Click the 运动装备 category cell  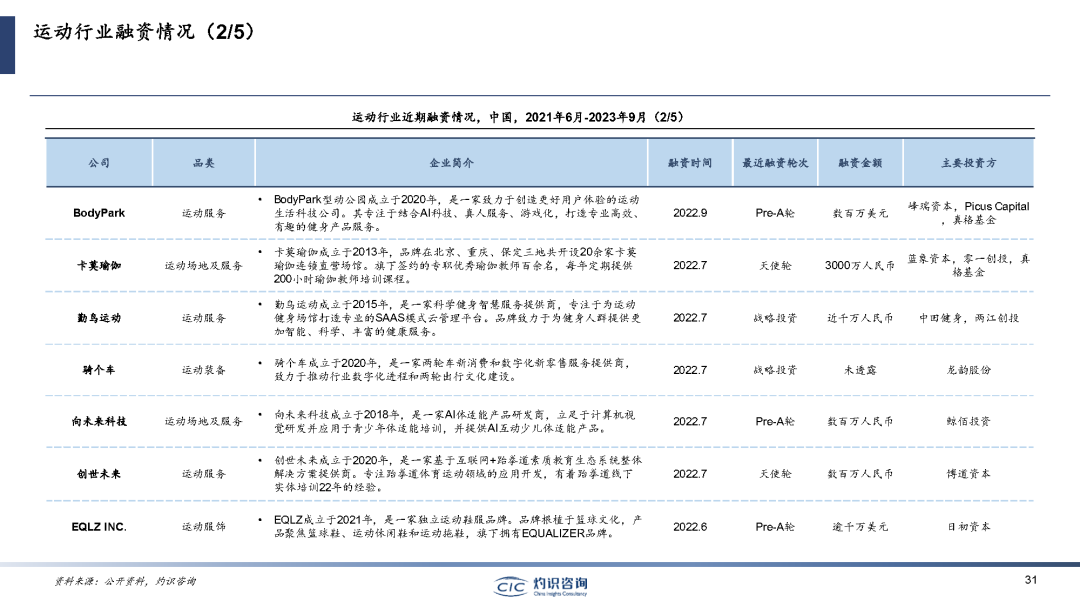tap(203, 370)
